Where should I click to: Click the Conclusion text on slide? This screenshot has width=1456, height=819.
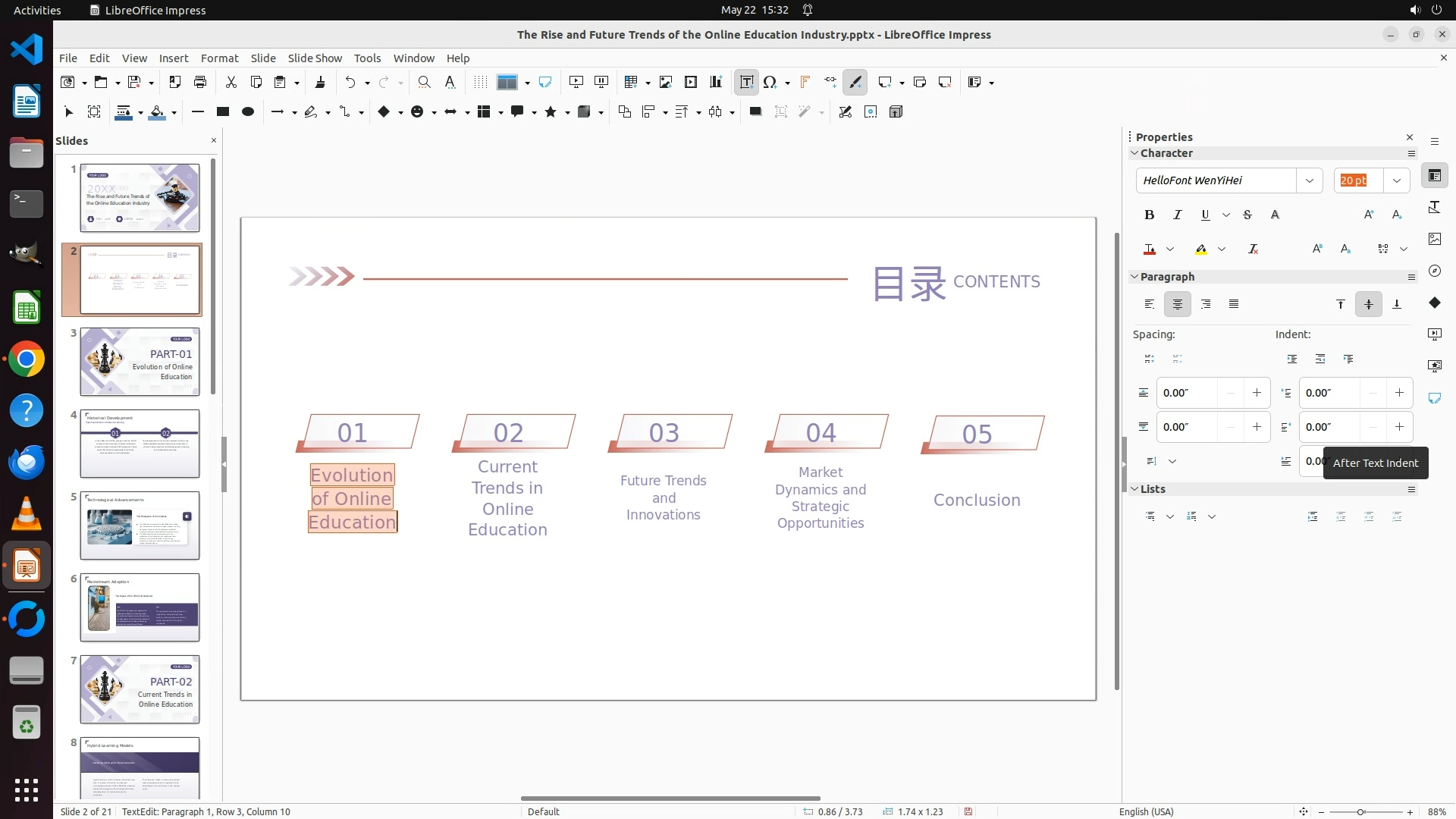pyautogui.click(x=976, y=500)
